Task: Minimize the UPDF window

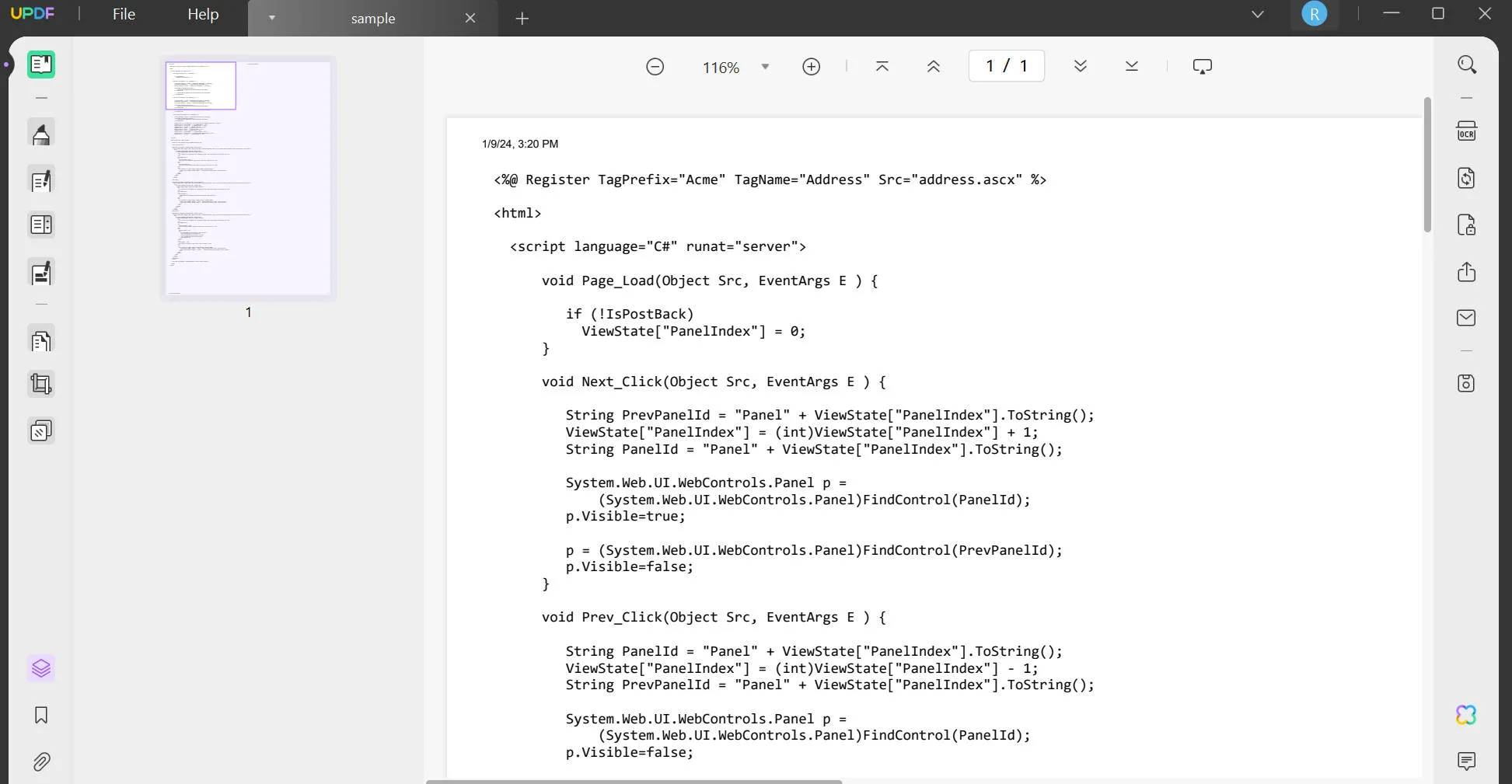Action: (1392, 14)
